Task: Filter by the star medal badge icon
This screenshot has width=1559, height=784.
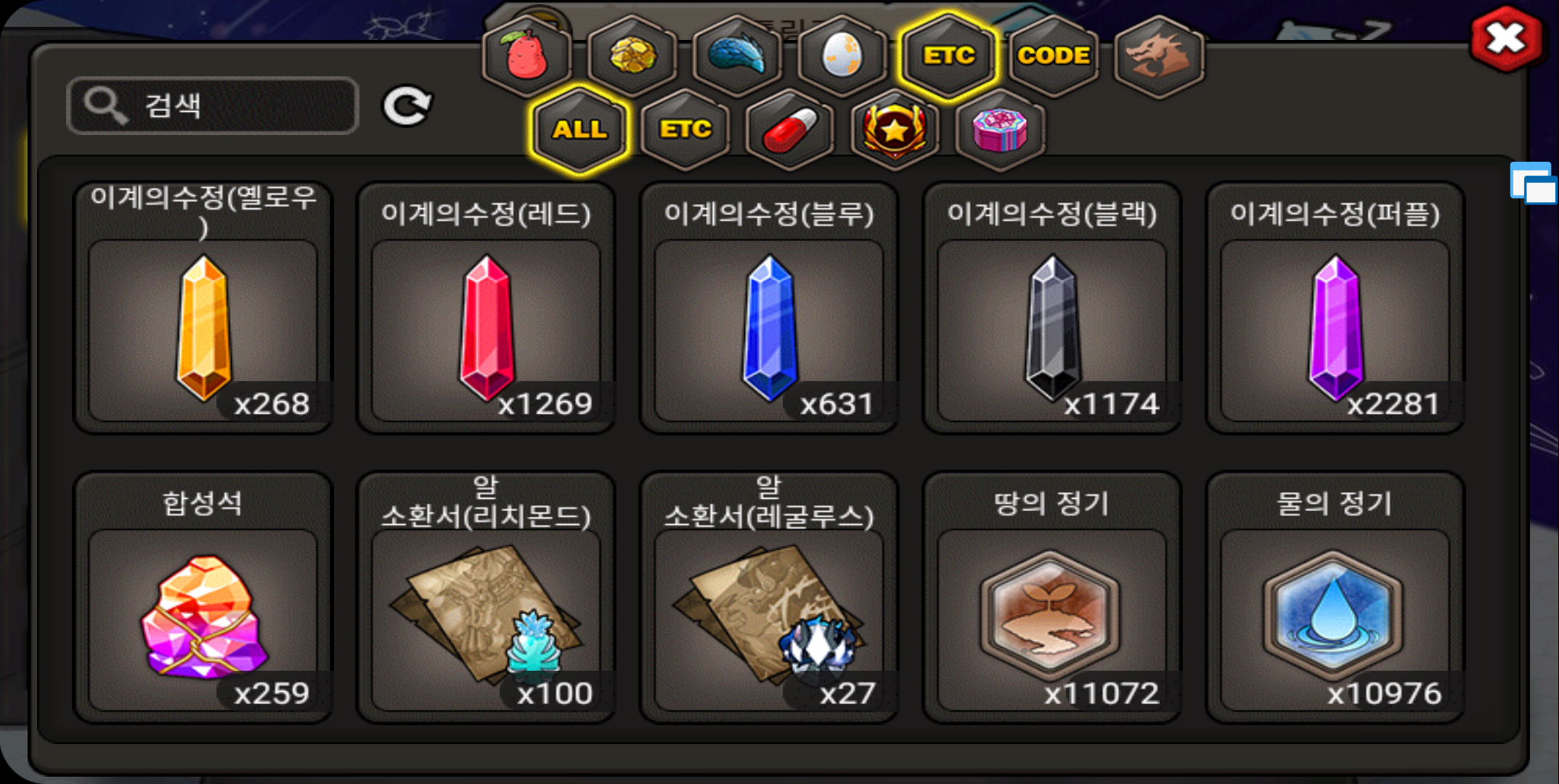Action: (895, 129)
